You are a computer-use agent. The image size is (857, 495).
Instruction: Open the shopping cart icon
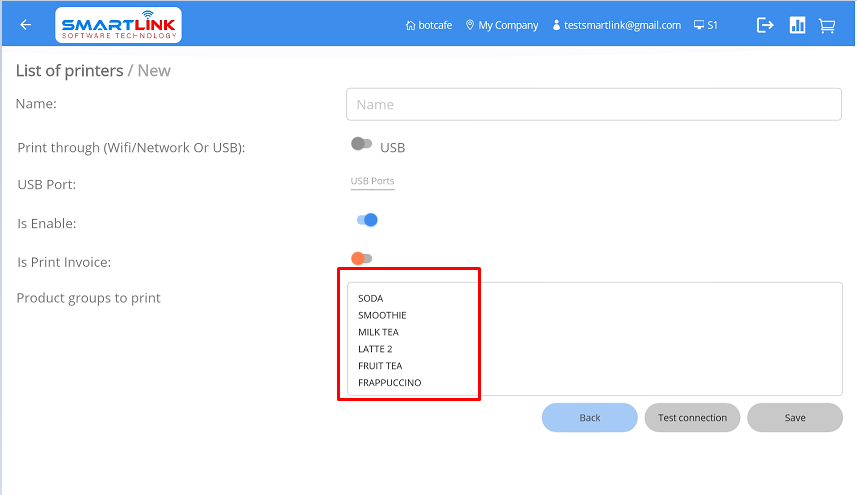click(827, 26)
